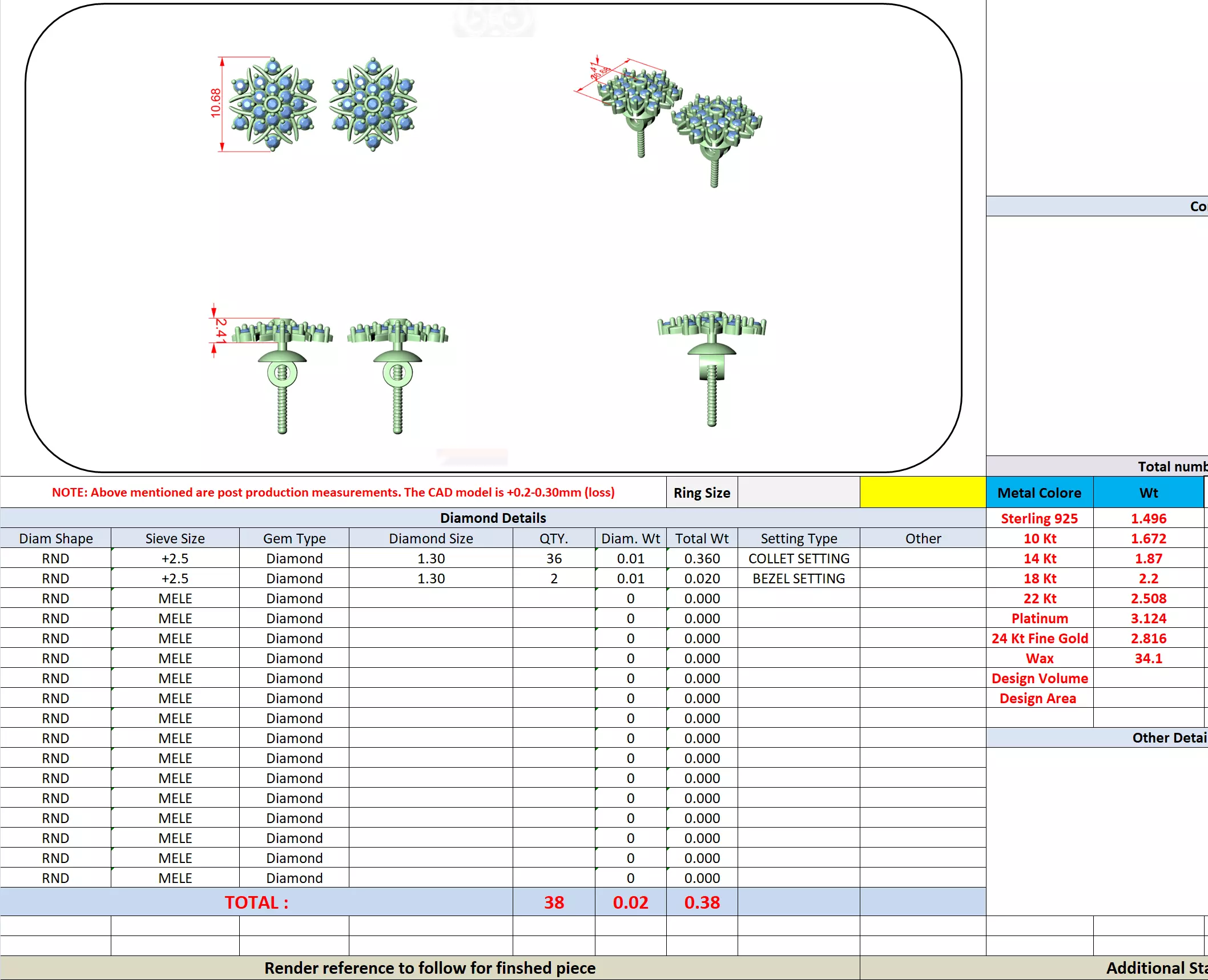The height and width of the screenshot is (980, 1208).
Task: Click the empty Ring Size value cell
Action: [798, 492]
